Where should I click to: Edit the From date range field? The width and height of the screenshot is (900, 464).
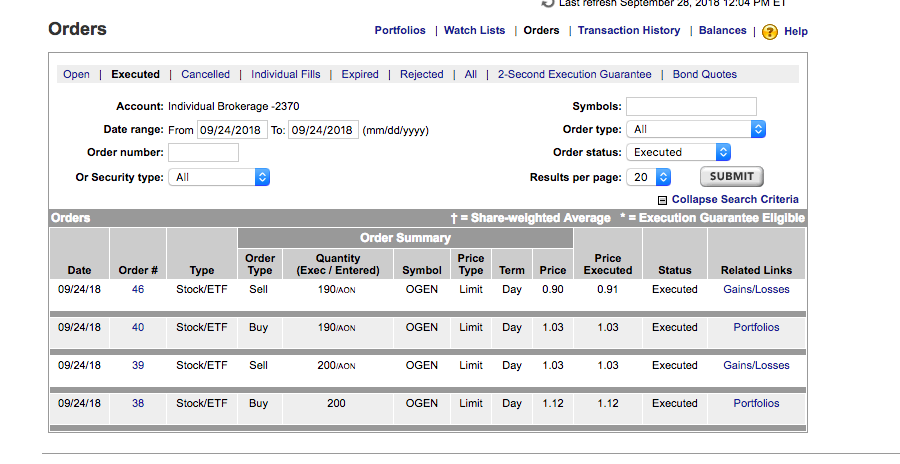coord(232,130)
